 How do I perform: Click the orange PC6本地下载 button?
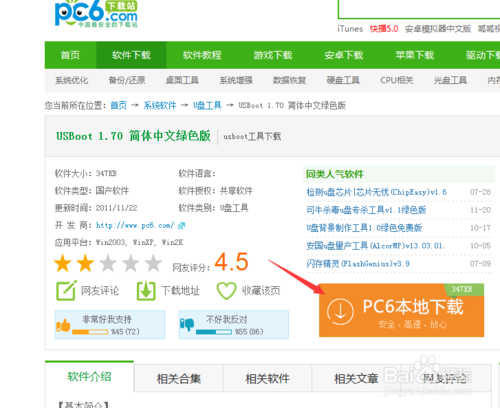coord(401,310)
